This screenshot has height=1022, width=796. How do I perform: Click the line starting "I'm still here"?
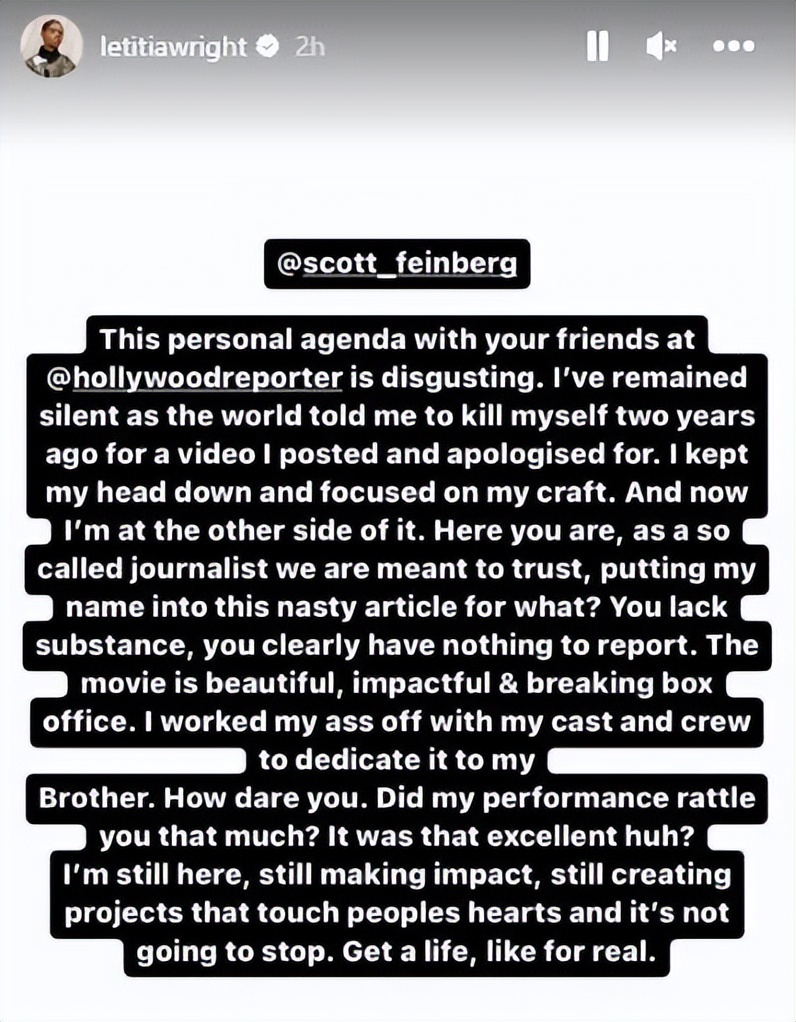(x=396, y=875)
